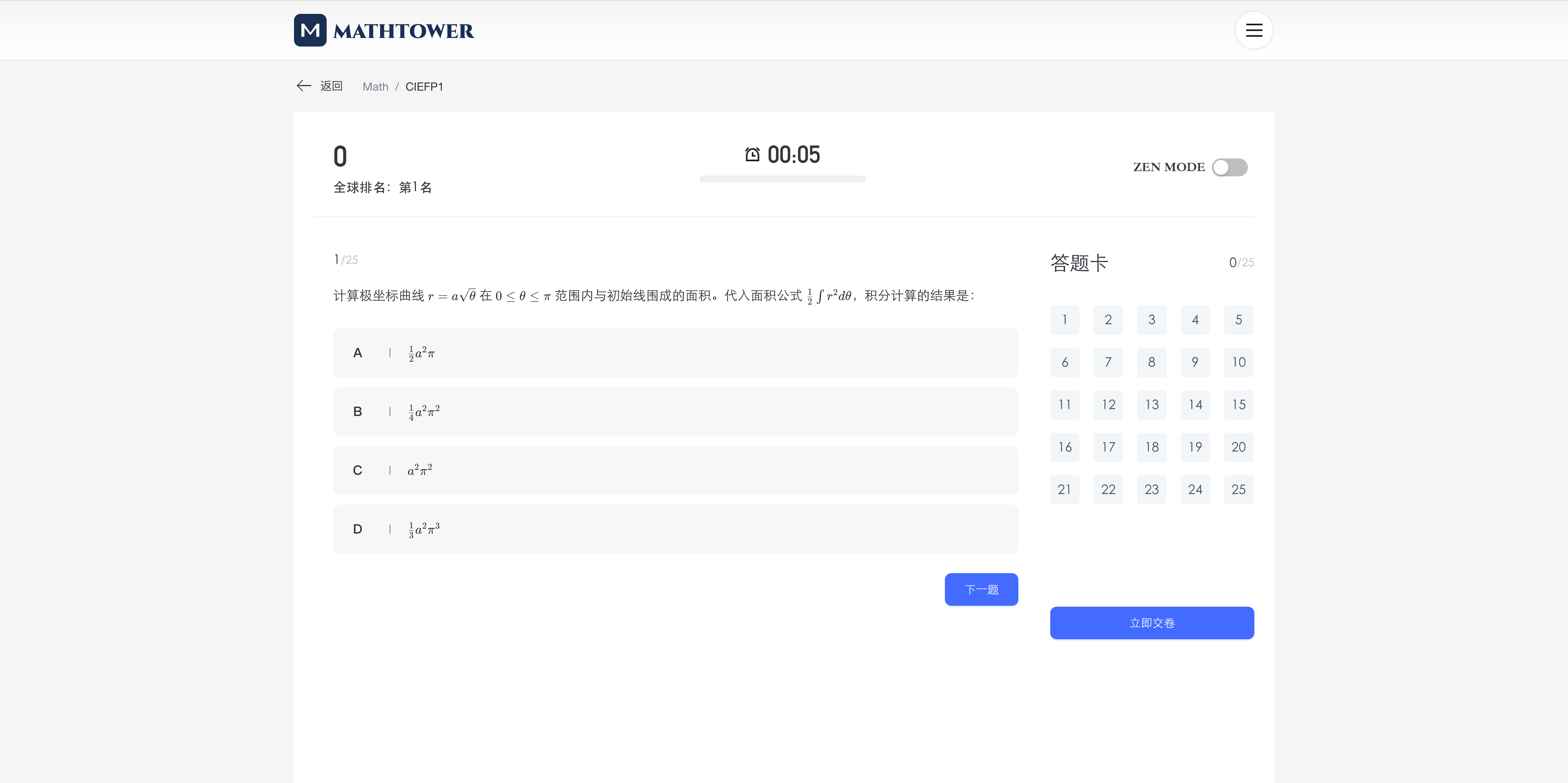Jump to question 6 in answer card

coord(1065,363)
